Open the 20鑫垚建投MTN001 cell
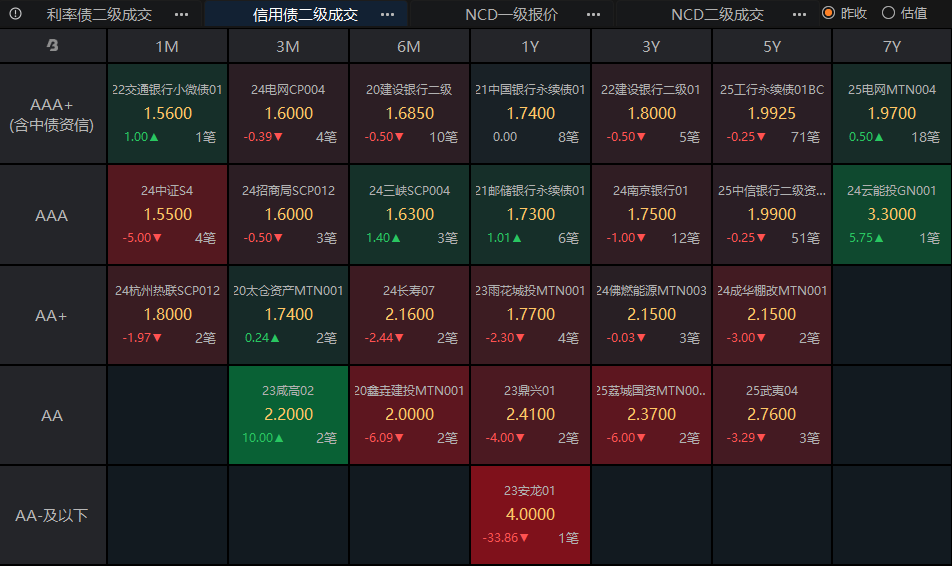This screenshot has height=566, width=952. [409, 415]
